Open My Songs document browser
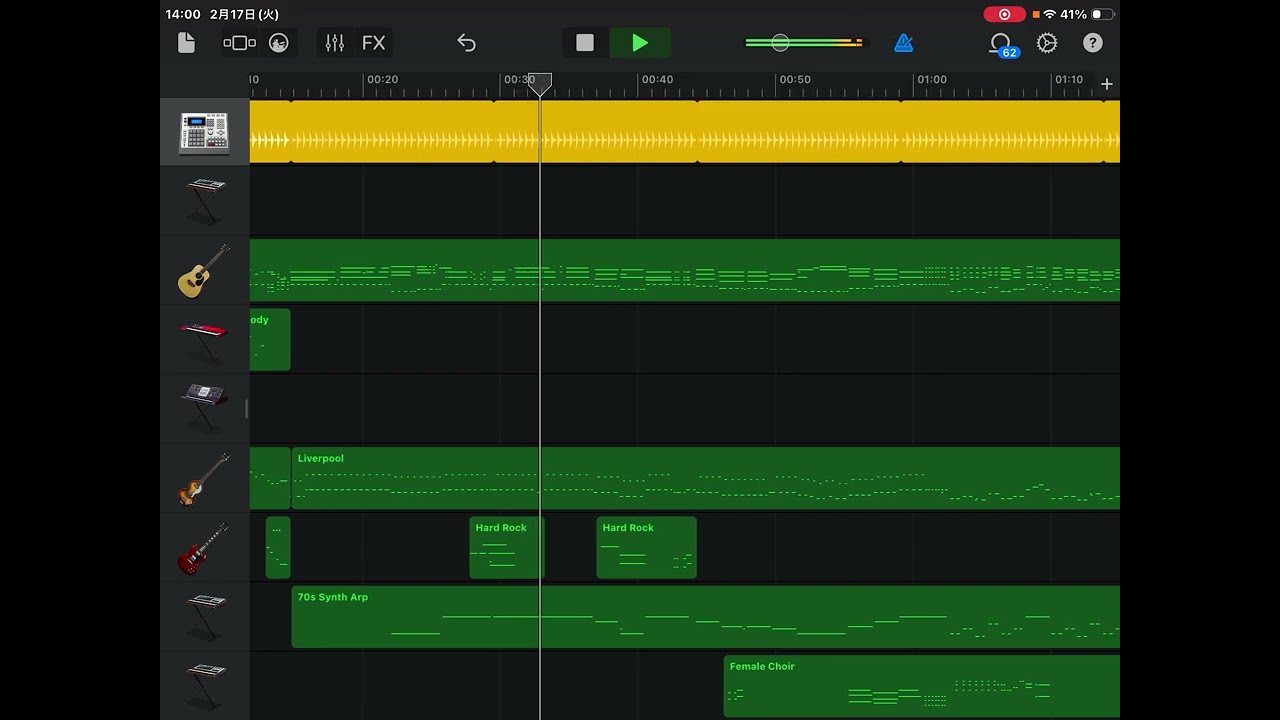Image resolution: width=1280 pixels, height=720 pixels. click(186, 43)
